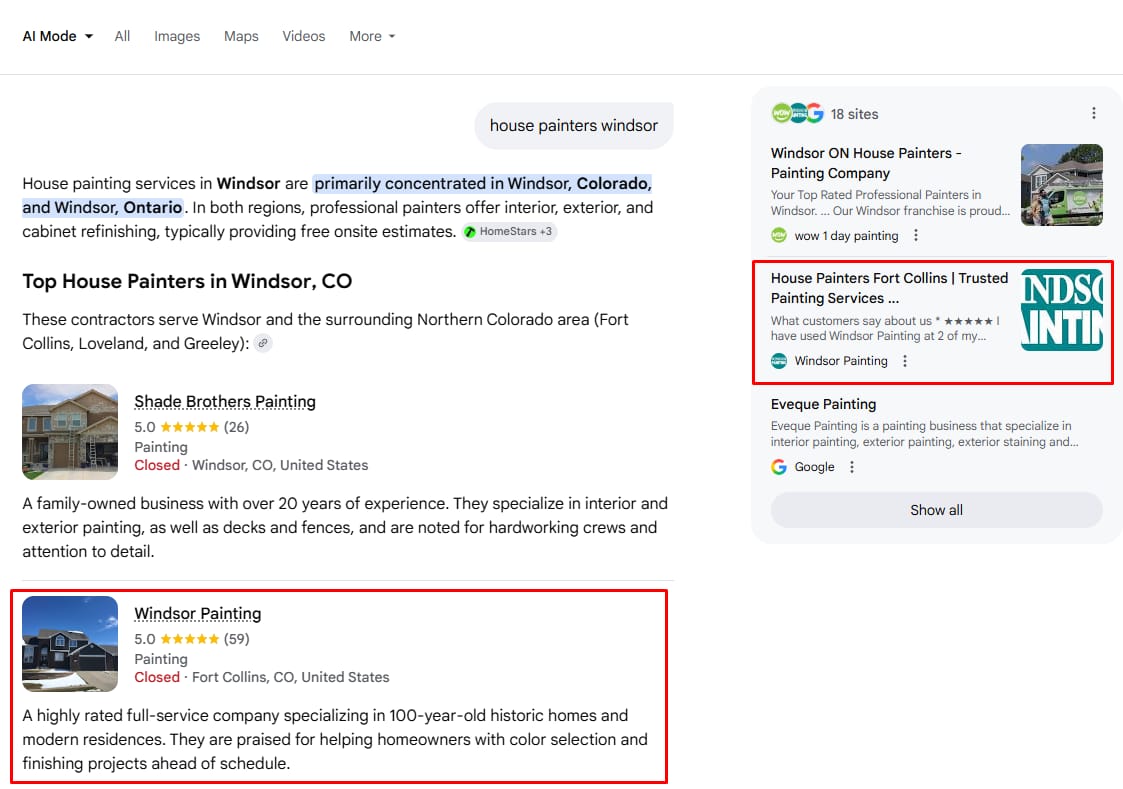Click 'Closed · Windsor, CO, United States' text
The image size is (1123, 789).
coord(251,465)
